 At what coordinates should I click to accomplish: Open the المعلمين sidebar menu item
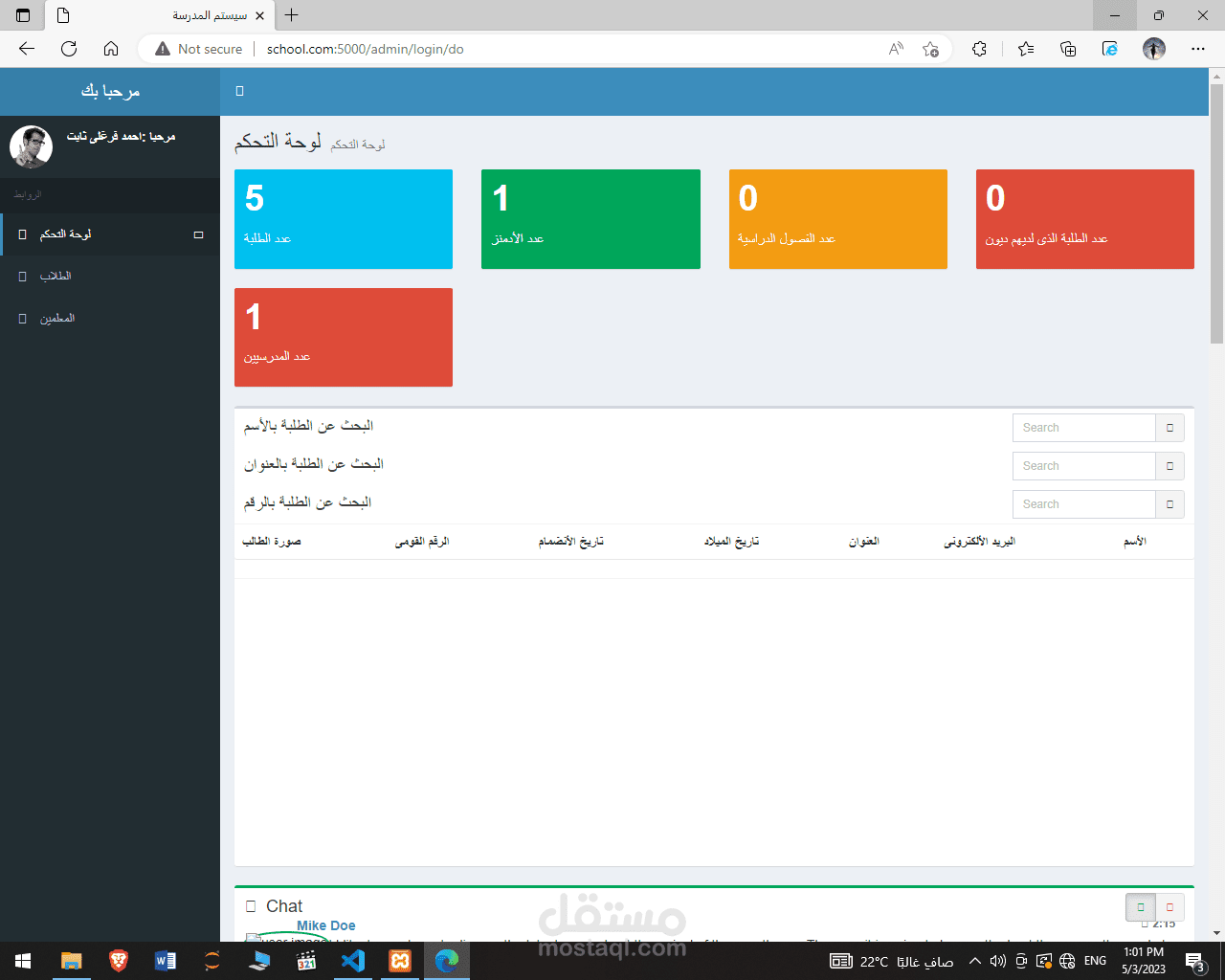(110, 319)
